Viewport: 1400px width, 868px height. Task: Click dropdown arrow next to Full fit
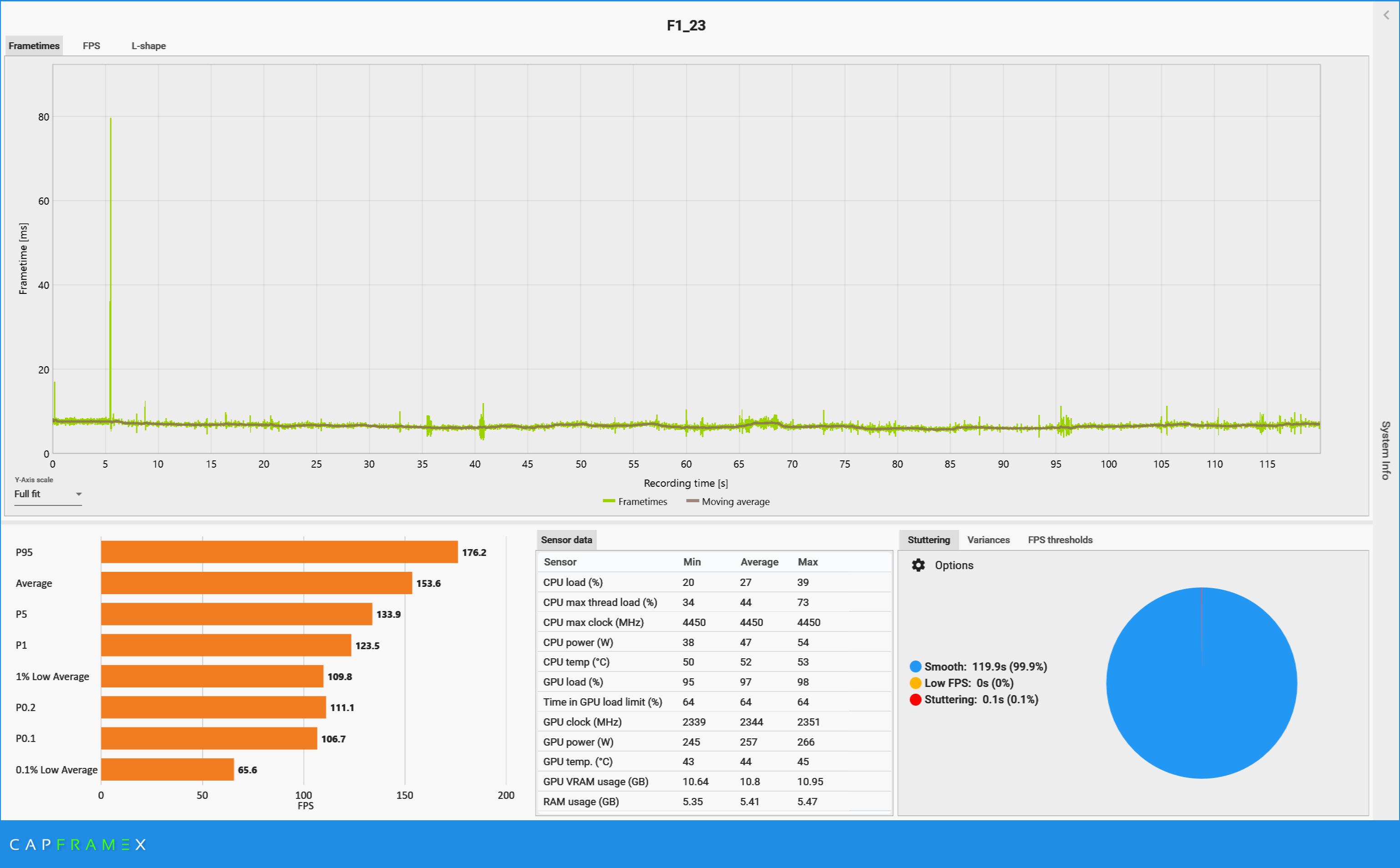pyautogui.click(x=79, y=494)
